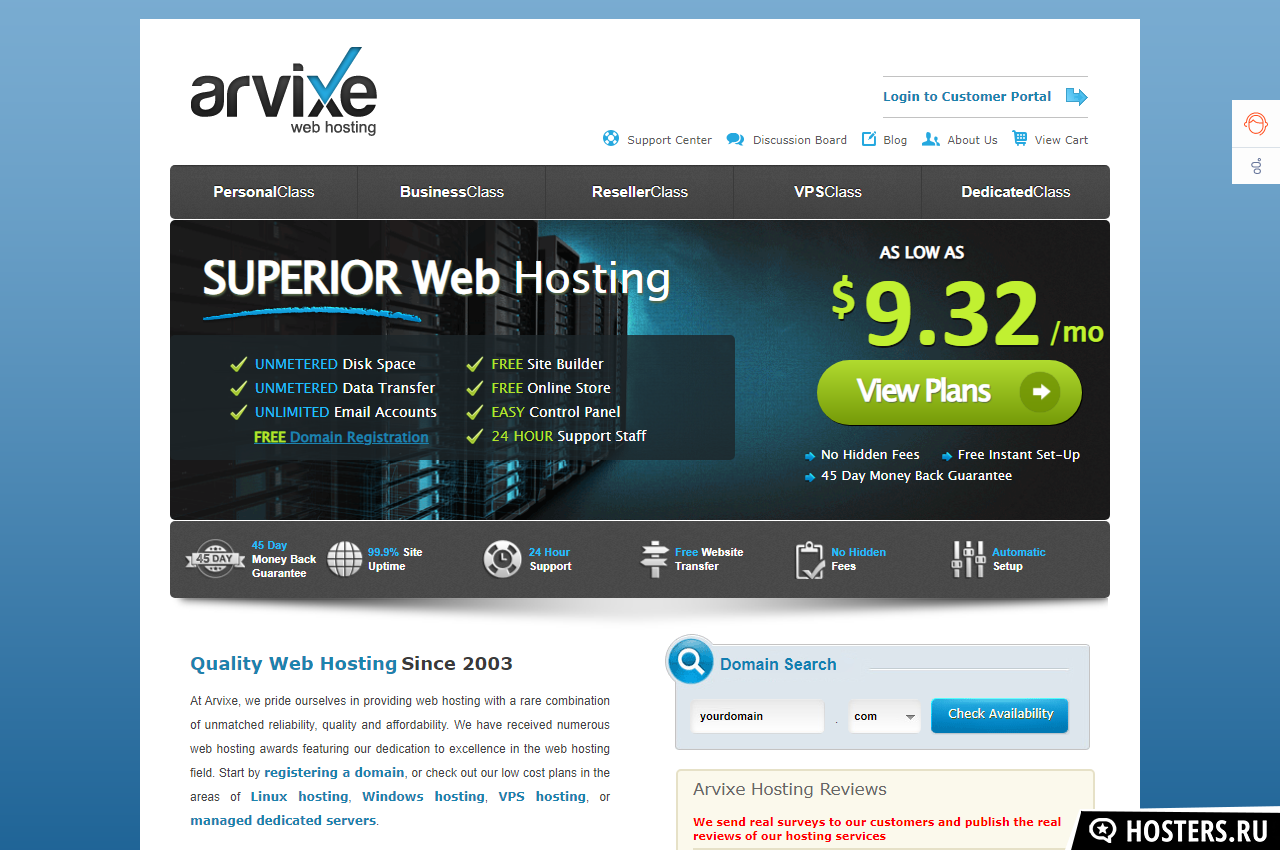Click the 45 Day money back badge icon

click(215, 559)
